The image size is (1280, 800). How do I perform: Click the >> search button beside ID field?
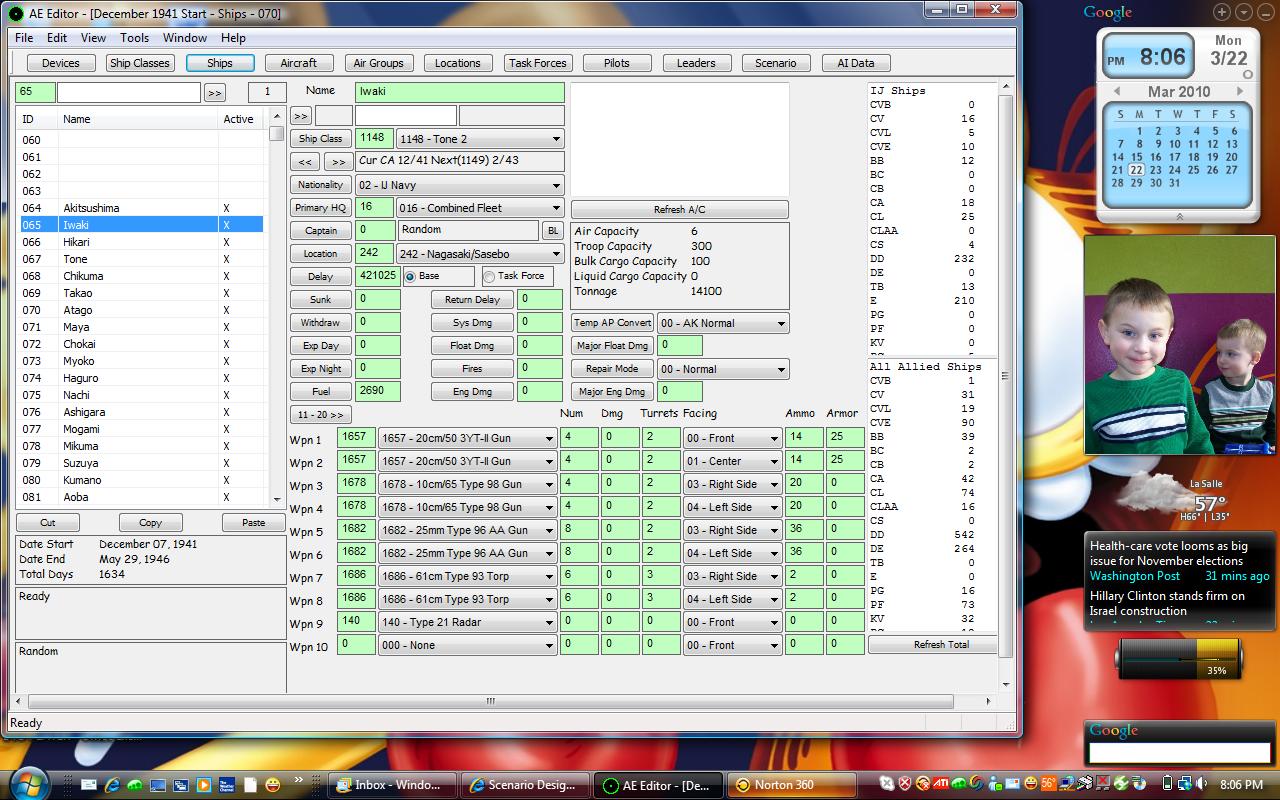pyautogui.click(x=214, y=92)
